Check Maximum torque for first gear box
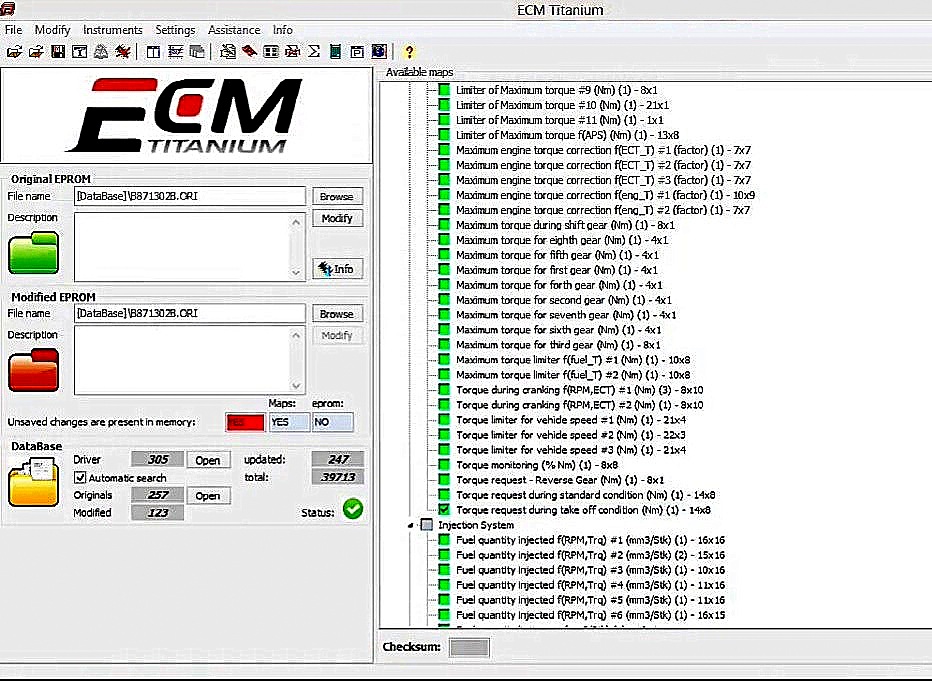Screen dimensions: 932x681 (444, 270)
